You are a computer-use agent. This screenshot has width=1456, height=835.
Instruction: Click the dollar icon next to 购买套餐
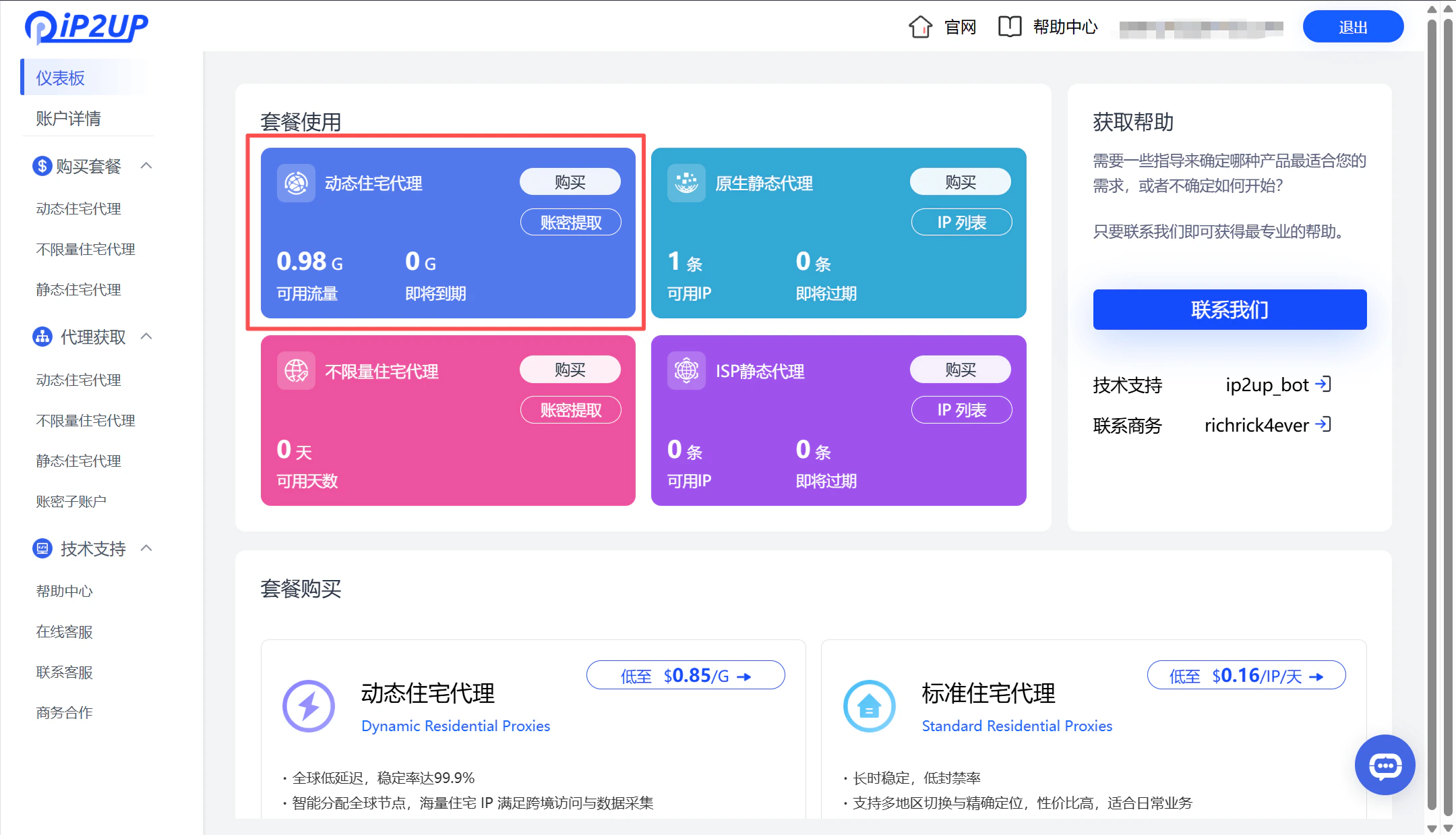[x=41, y=165]
